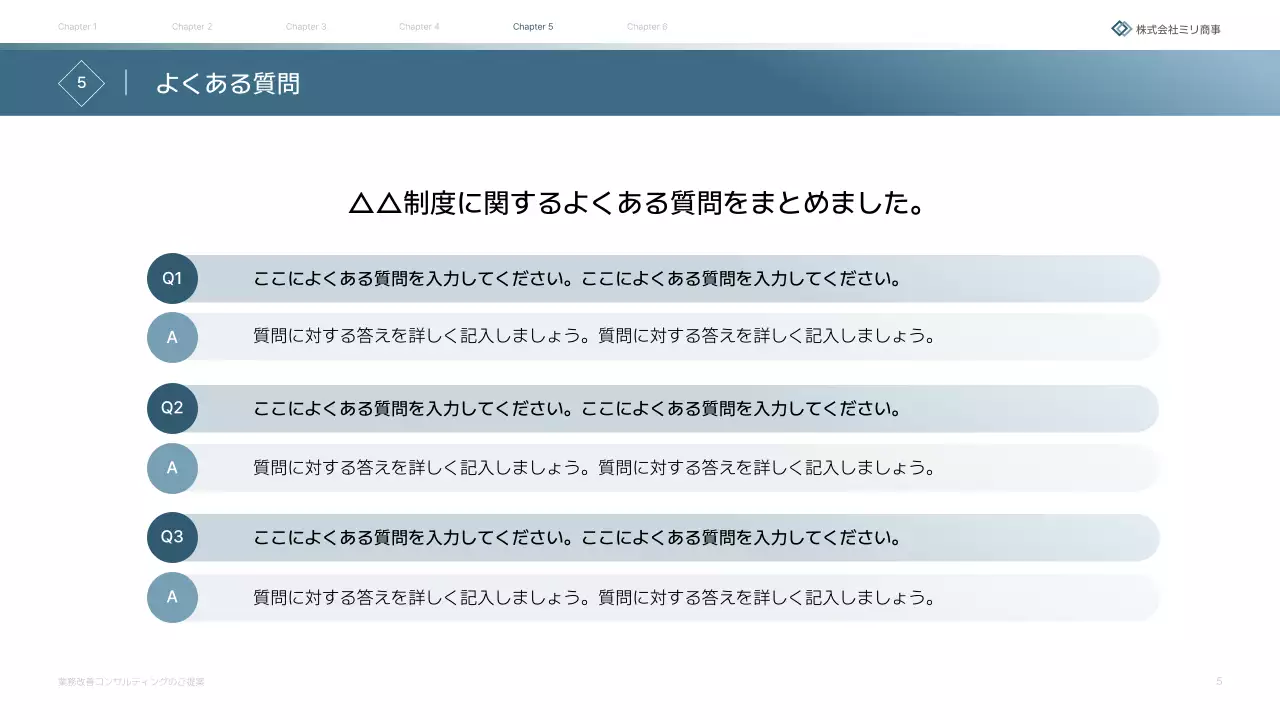Navigate to Chapter 6
Screen dimensions: 1280x720
click(647, 27)
